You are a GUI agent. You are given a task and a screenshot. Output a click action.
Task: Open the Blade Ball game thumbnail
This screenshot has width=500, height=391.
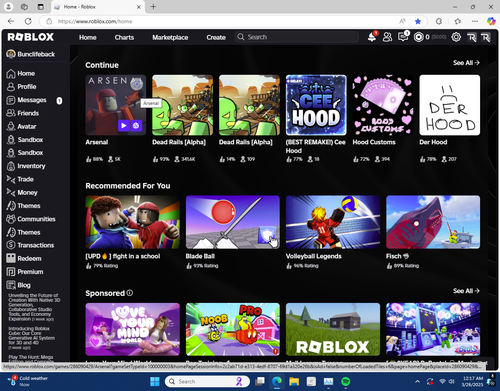(x=233, y=222)
